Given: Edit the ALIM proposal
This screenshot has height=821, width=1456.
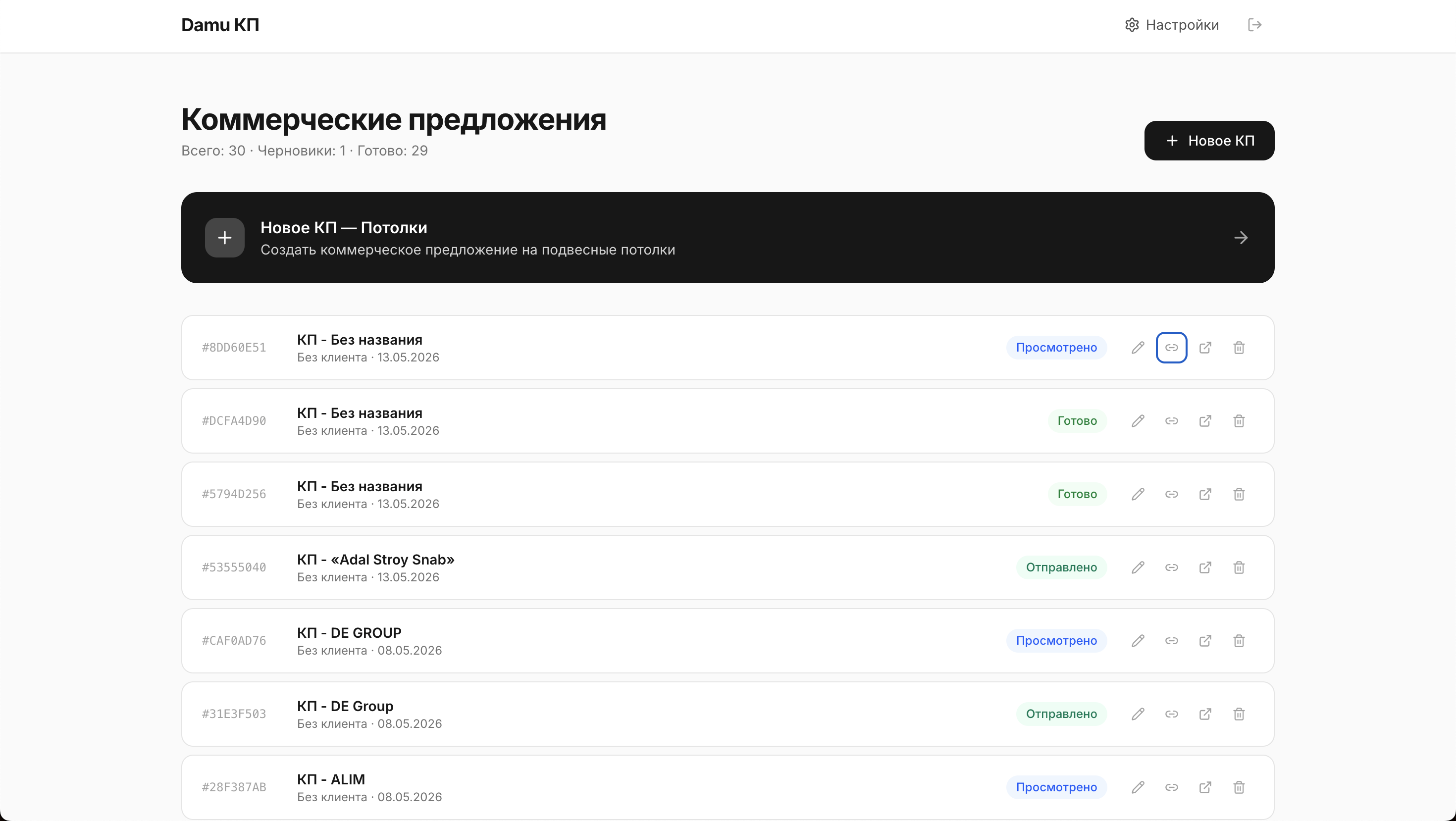Looking at the screenshot, I should (1138, 787).
